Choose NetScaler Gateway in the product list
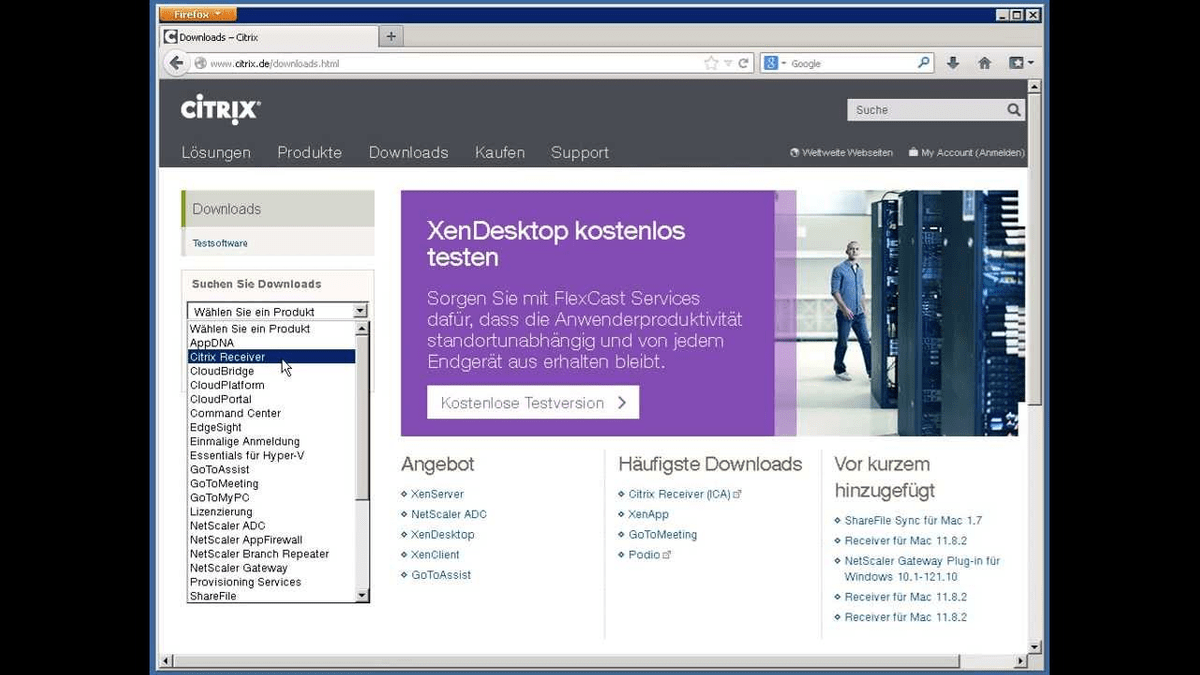 click(x=239, y=568)
